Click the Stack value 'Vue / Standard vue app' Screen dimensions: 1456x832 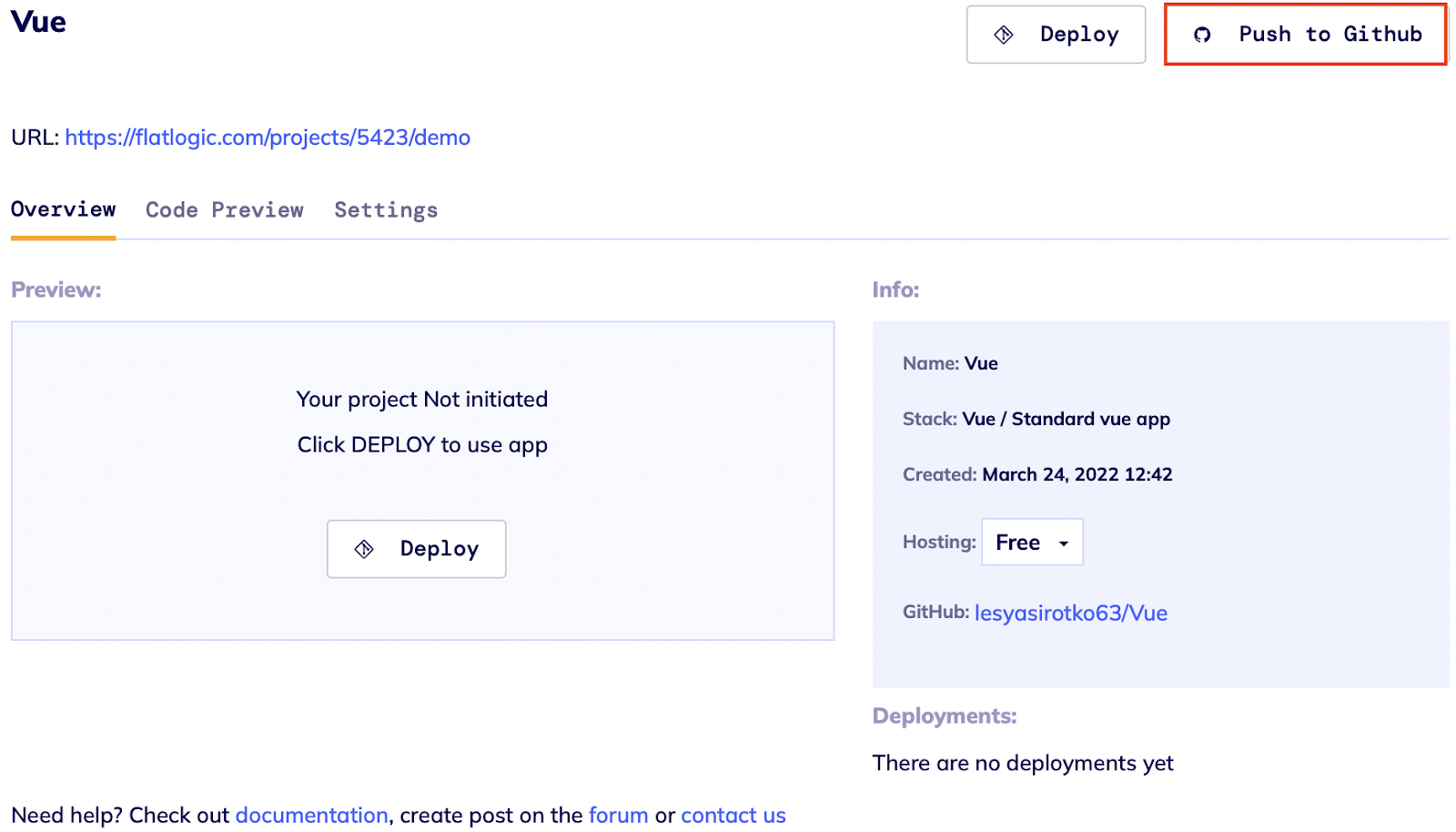coord(1067,419)
